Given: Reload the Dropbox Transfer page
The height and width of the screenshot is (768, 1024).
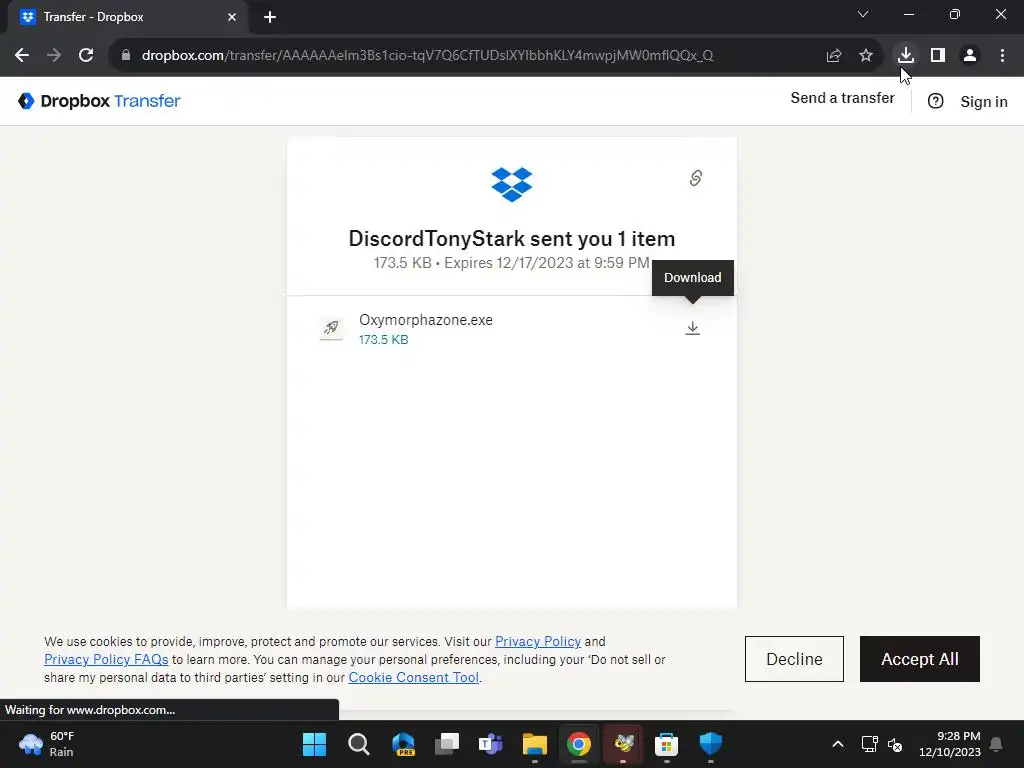Looking at the screenshot, I should tap(86, 56).
